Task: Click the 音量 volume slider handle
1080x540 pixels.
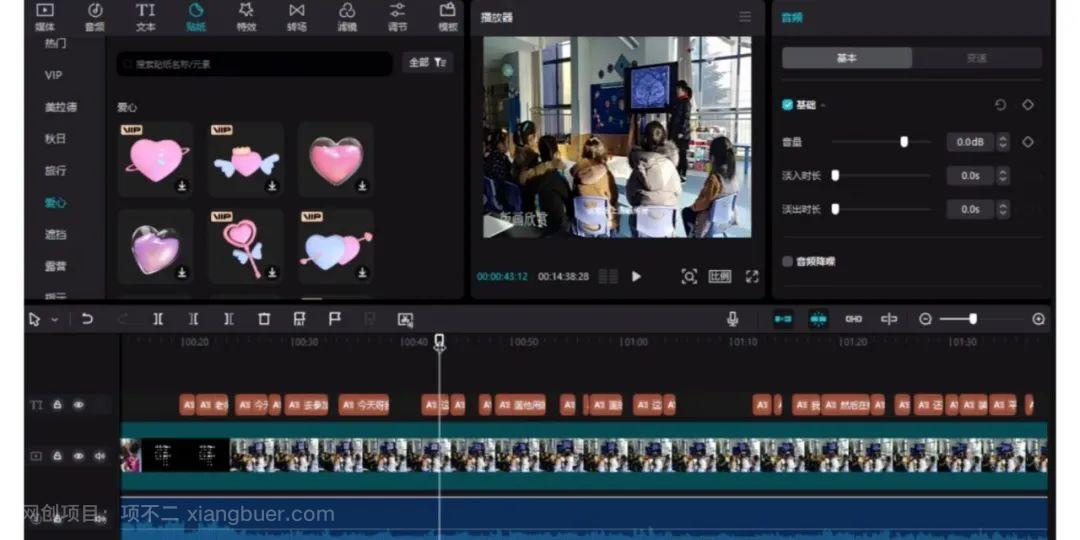Action: coord(904,142)
